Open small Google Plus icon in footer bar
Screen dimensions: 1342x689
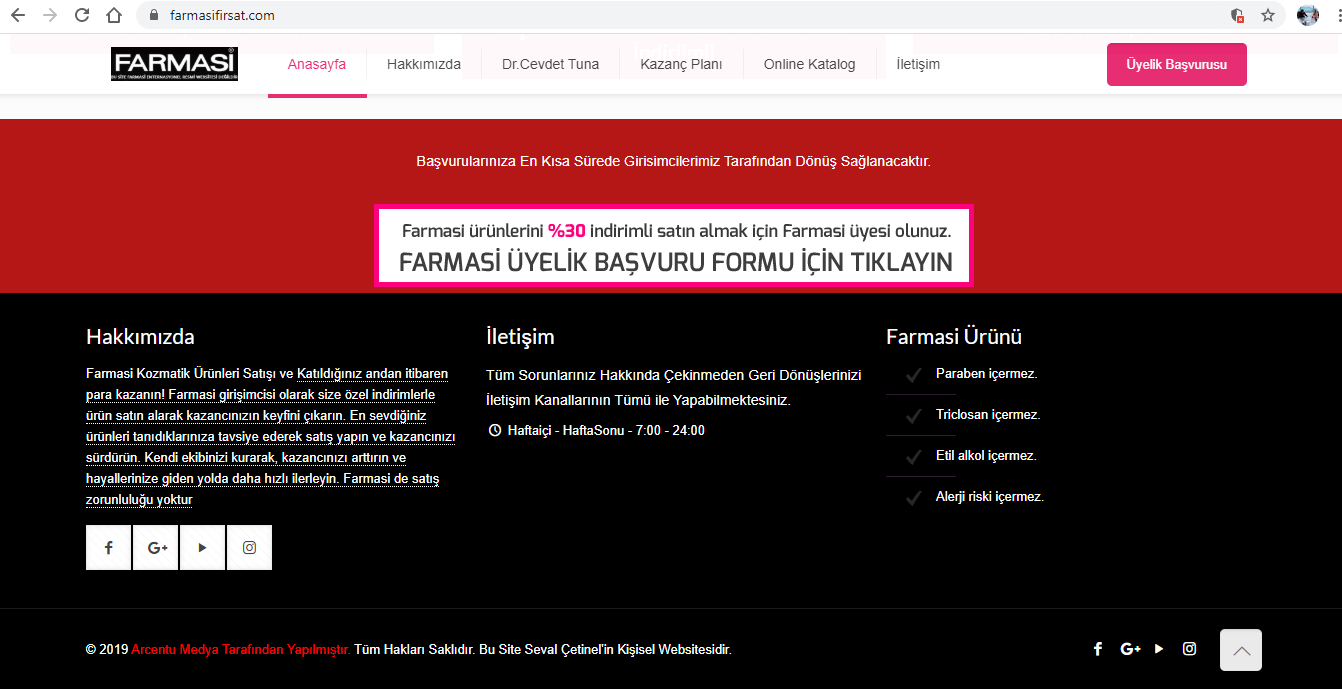pyautogui.click(x=1131, y=649)
